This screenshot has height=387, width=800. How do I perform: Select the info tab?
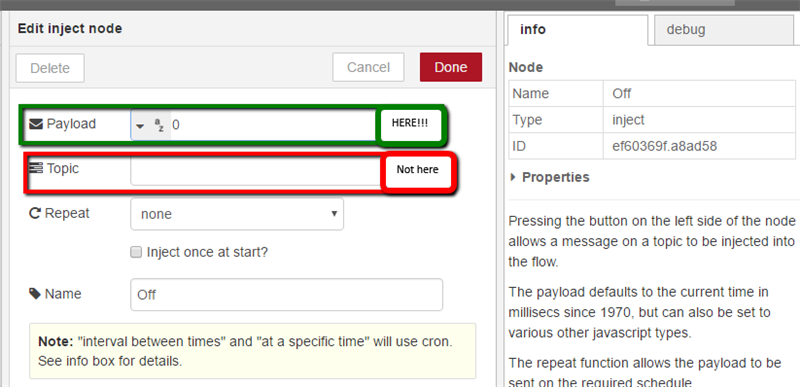pyautogui.click(x=578, y=30)
